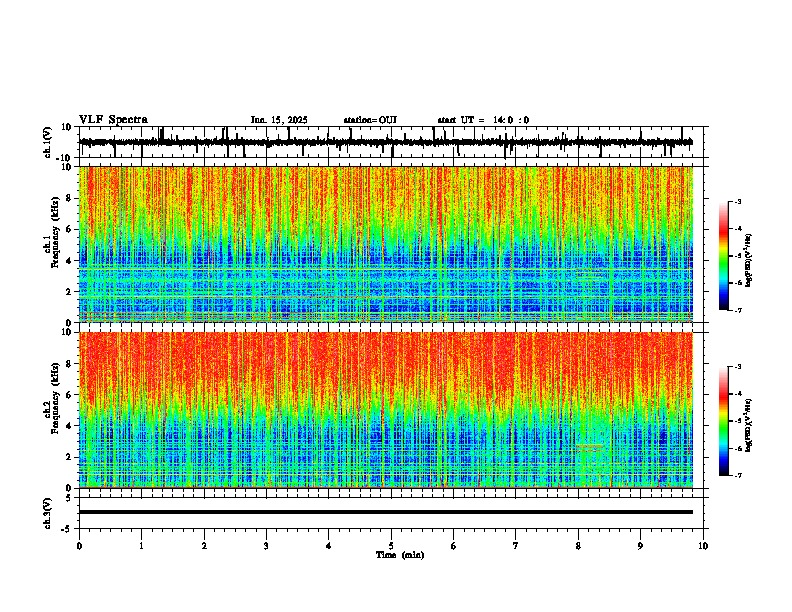Click the "ch.3(V)" axis label
Viewport: 792px width, 612px height.
click(x=48, y=513)
